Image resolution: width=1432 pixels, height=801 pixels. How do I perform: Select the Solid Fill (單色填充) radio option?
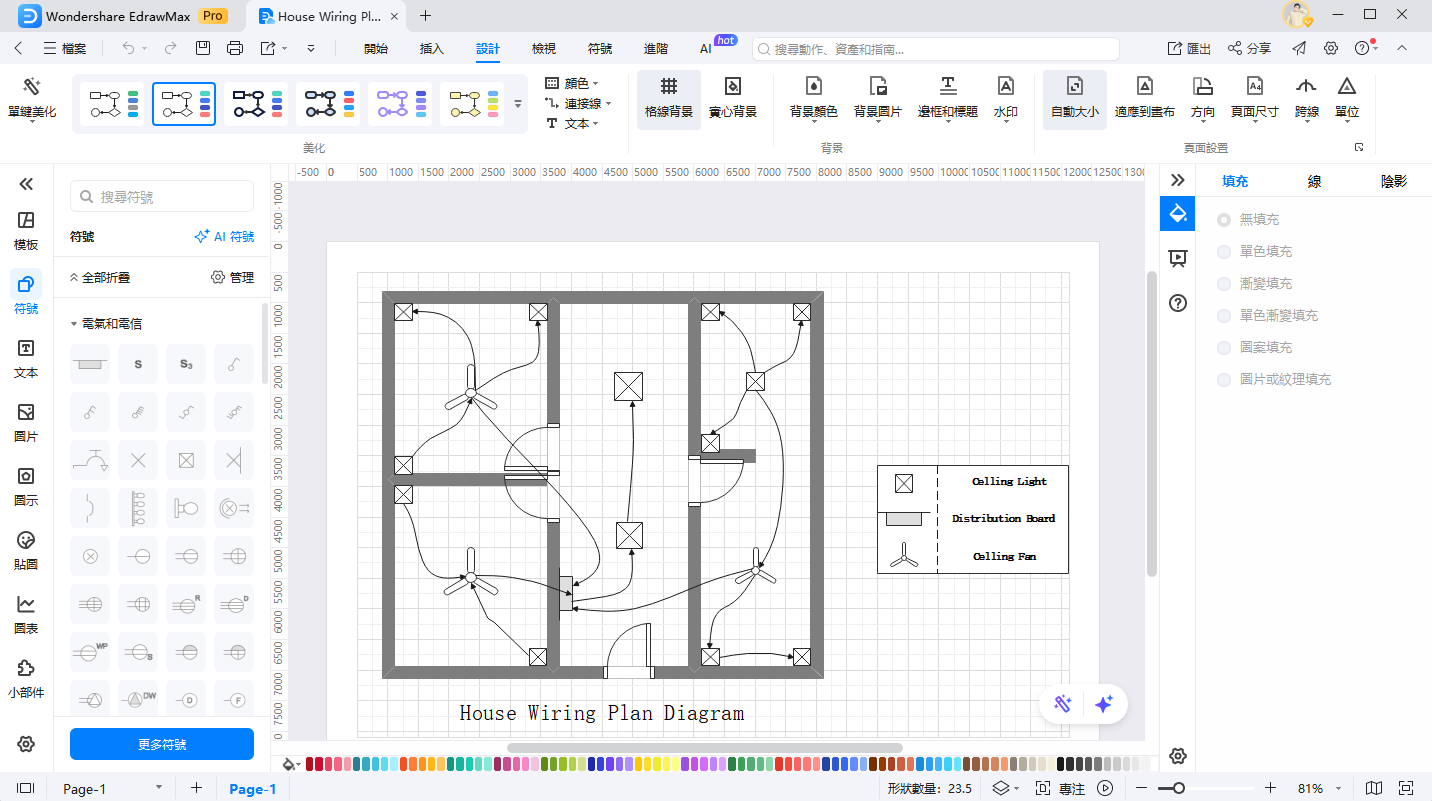point(1224,252)
